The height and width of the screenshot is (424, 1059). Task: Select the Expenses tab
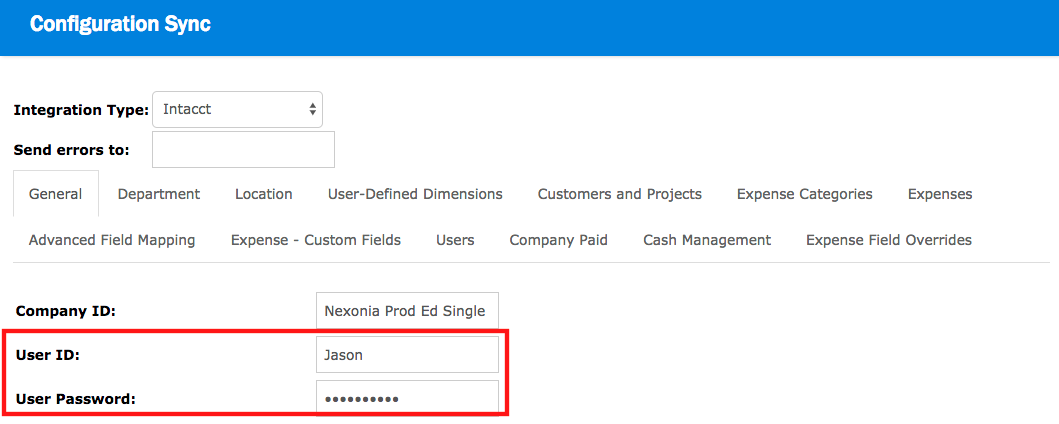click(940, 194)
